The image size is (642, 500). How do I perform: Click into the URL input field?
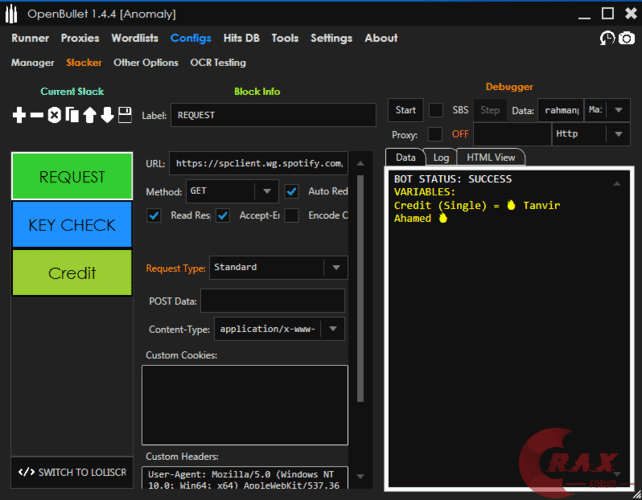click(258, 162)
